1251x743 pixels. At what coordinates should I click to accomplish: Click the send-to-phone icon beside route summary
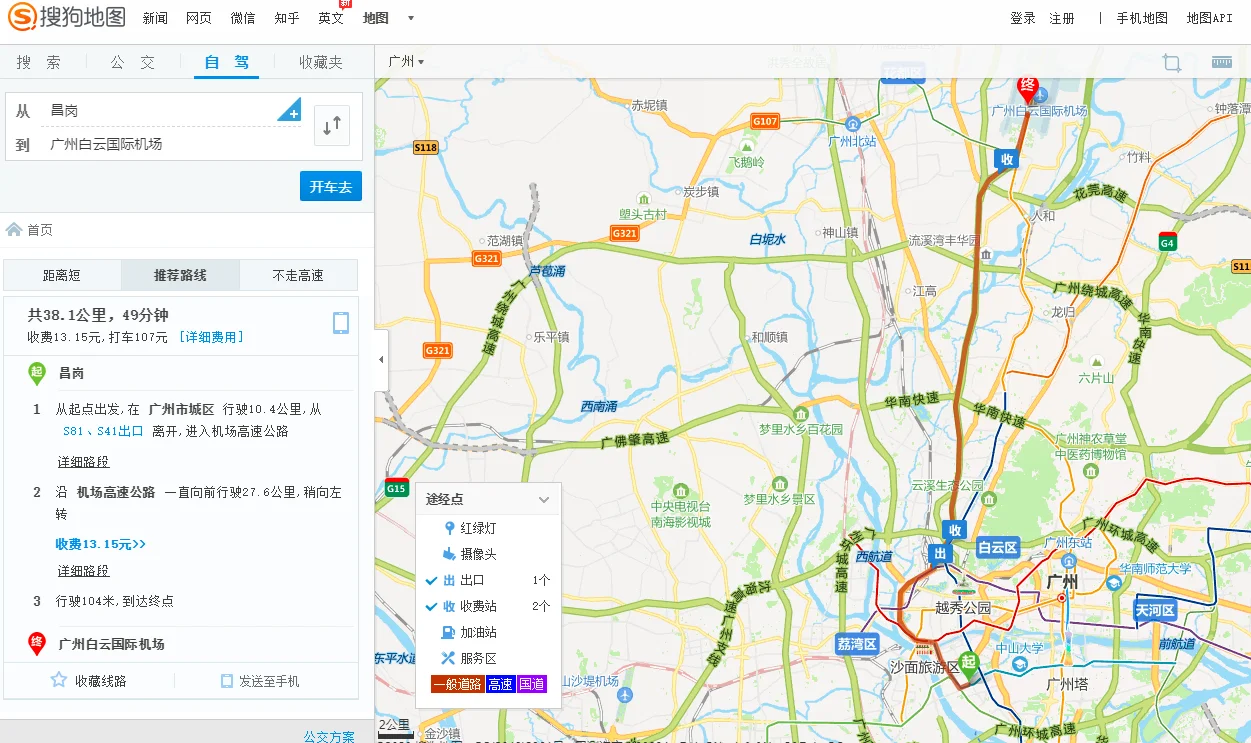point(341,324)
